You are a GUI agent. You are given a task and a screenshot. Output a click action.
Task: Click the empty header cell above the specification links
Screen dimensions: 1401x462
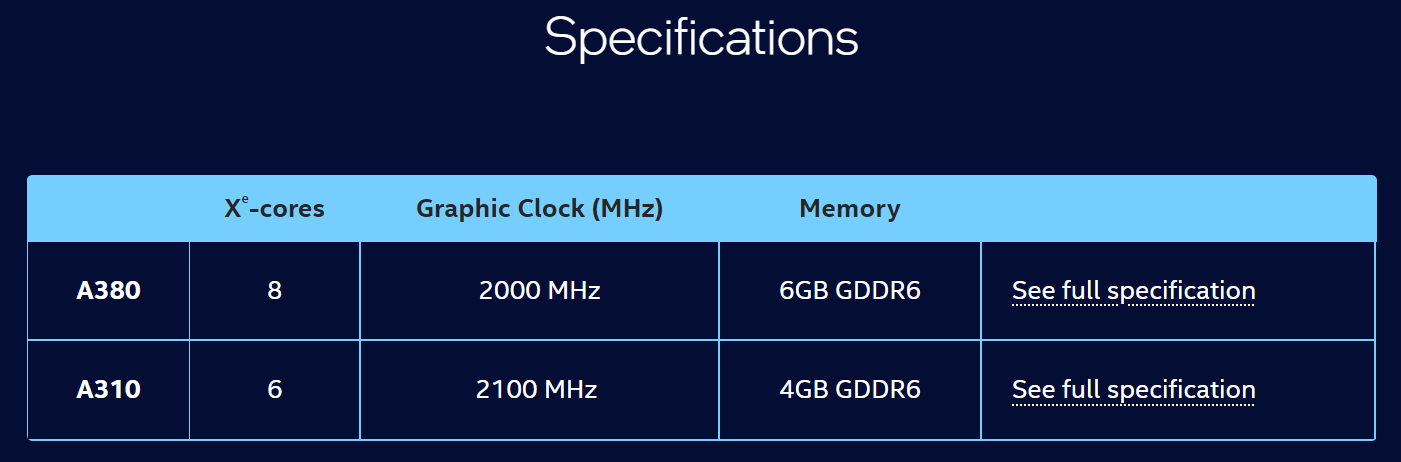coord(1178,209)
